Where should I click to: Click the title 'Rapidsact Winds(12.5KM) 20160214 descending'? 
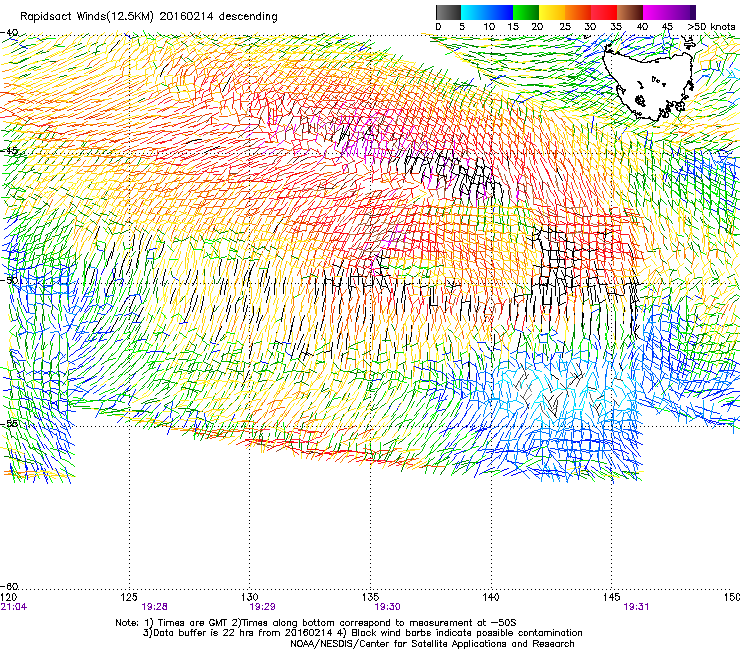coord(149,17)
